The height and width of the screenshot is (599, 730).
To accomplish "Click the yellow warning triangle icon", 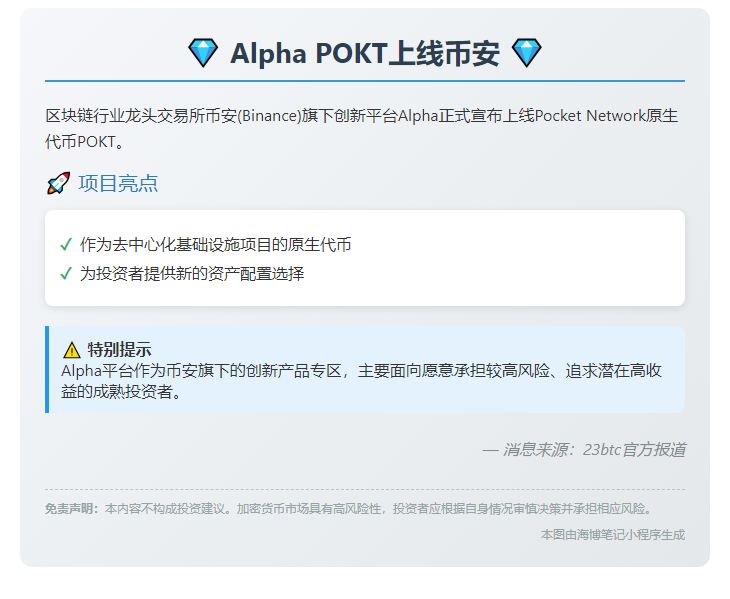I will coord(71,350).
